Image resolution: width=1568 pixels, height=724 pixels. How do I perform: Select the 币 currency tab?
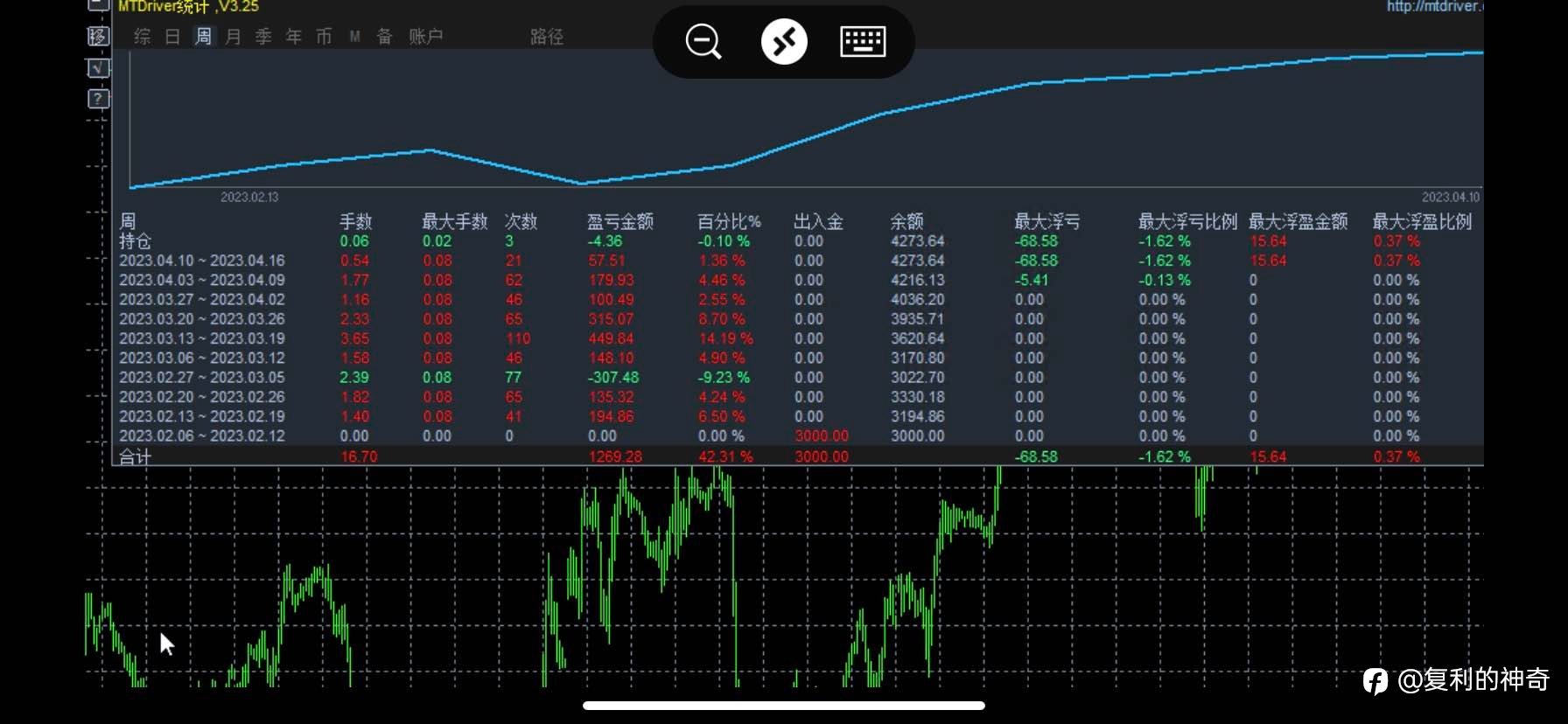[324, 36]
